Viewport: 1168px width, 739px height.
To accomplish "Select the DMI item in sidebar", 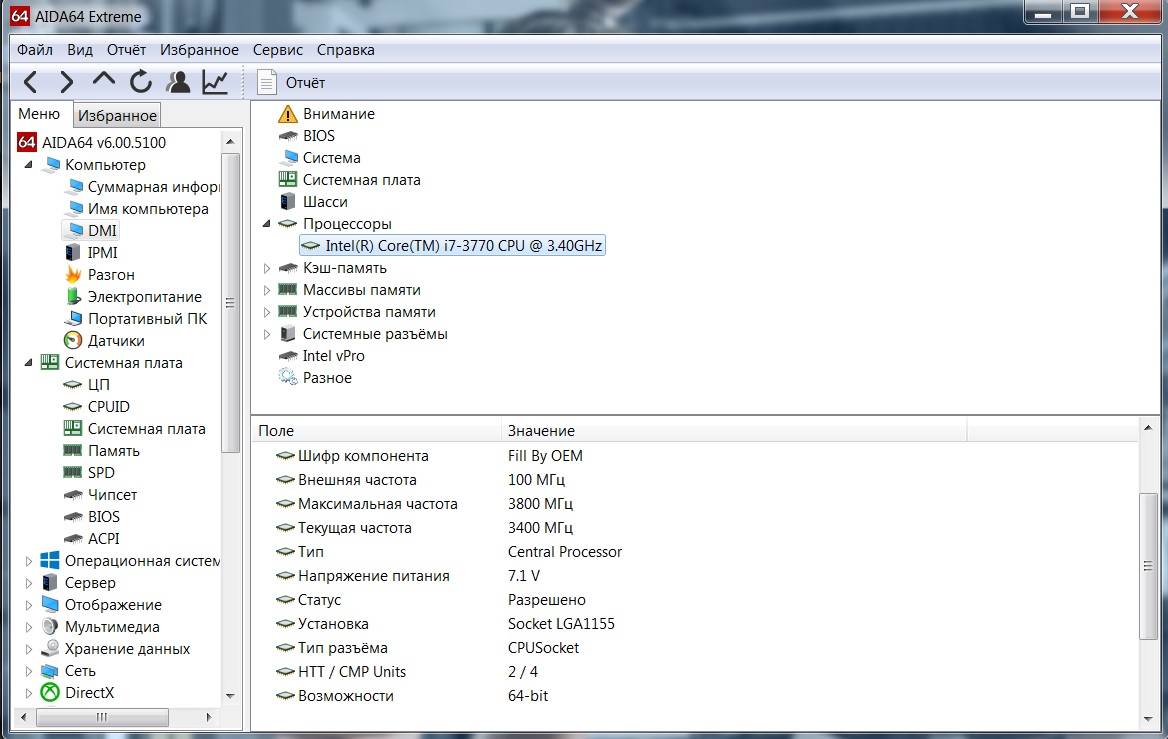I will pos(92,230).
